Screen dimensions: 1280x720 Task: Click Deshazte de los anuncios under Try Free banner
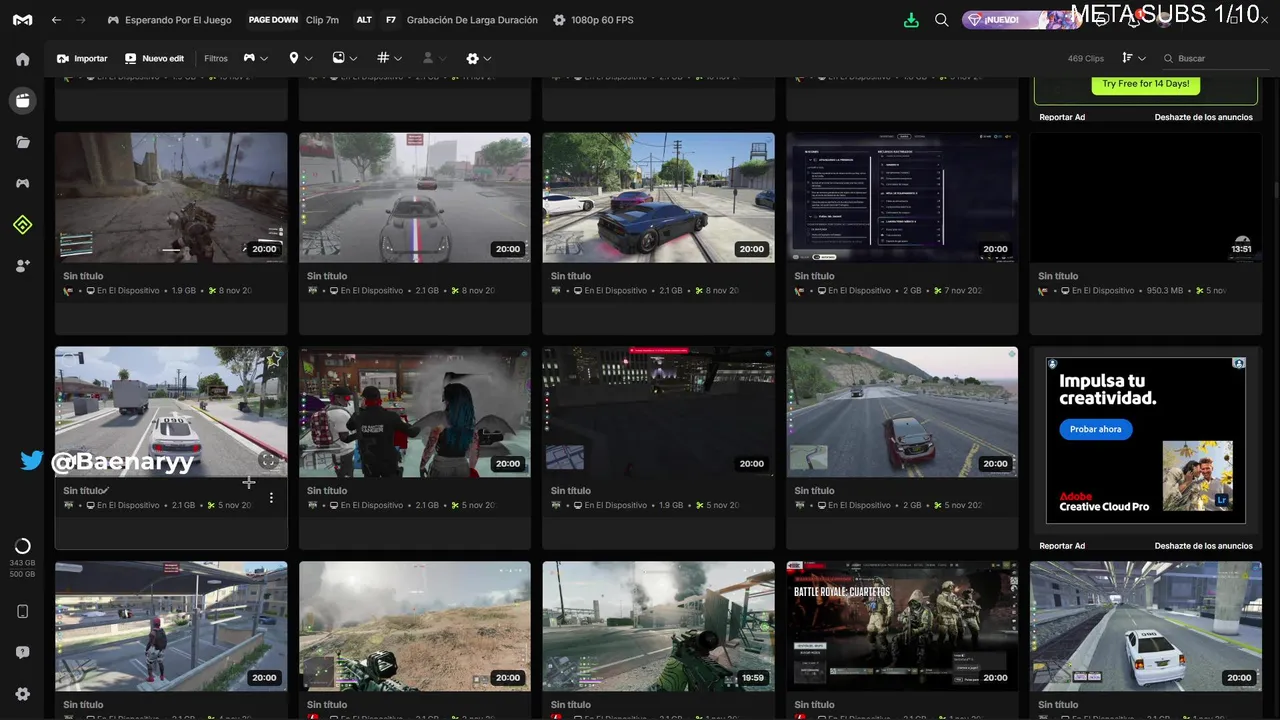1203,117
